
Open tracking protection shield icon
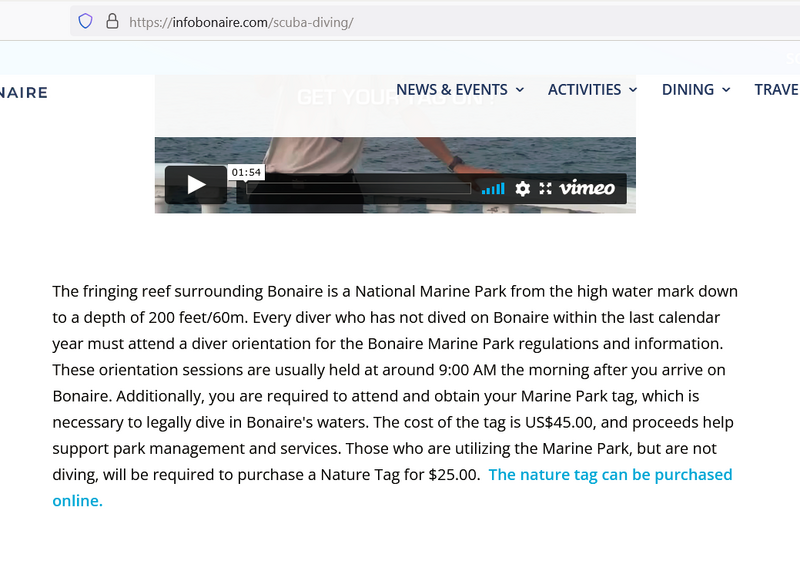[x=85, y=21]
